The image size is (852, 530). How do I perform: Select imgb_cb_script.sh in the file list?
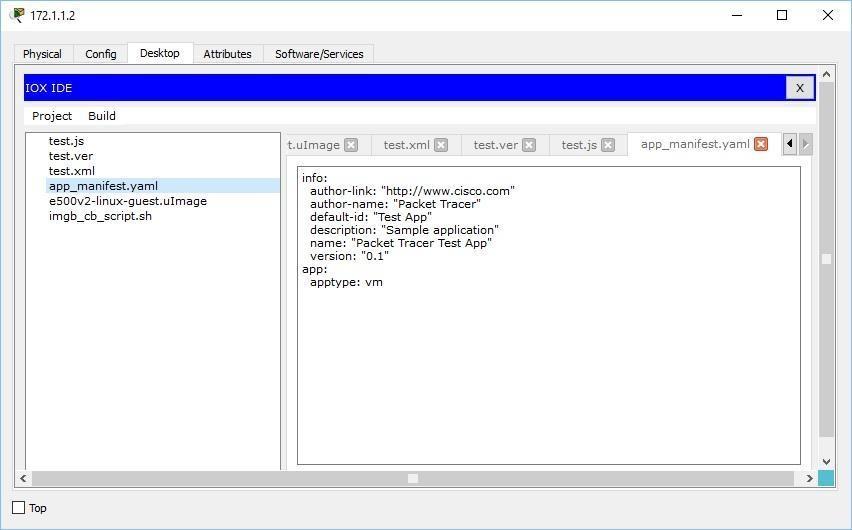[100, 216]
